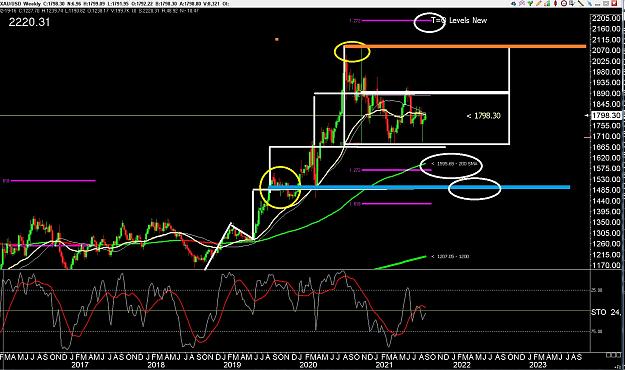Click the 1980.00 price axis label

coord(606,72)
